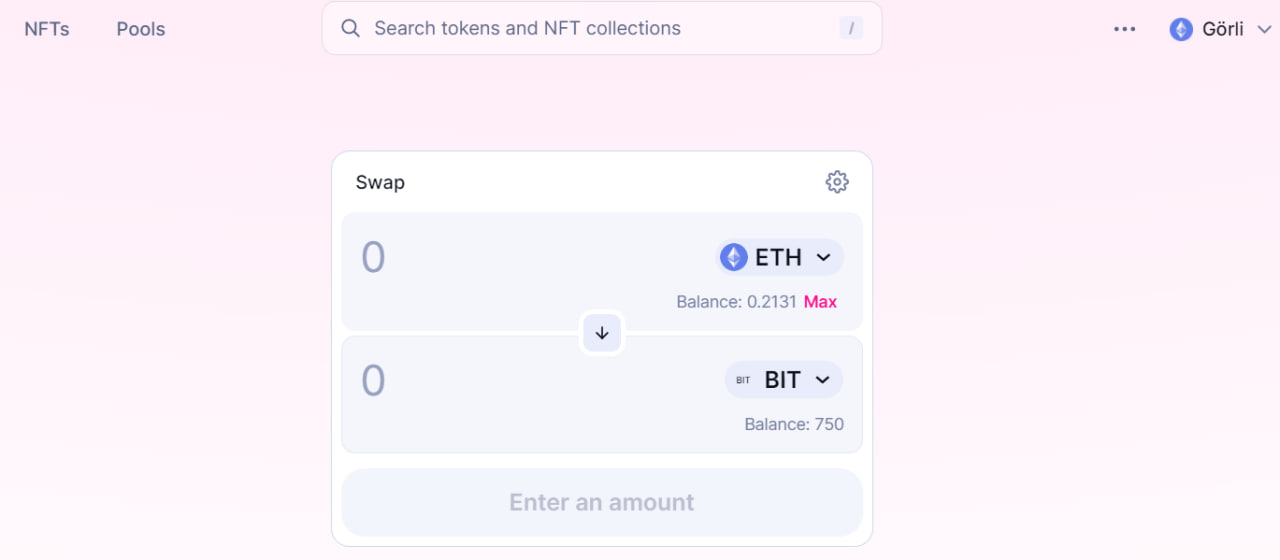The height and width of the screenshot is (560, 1280).
Task: Expand the ETH token selector chevron
Action: (824, 257)
